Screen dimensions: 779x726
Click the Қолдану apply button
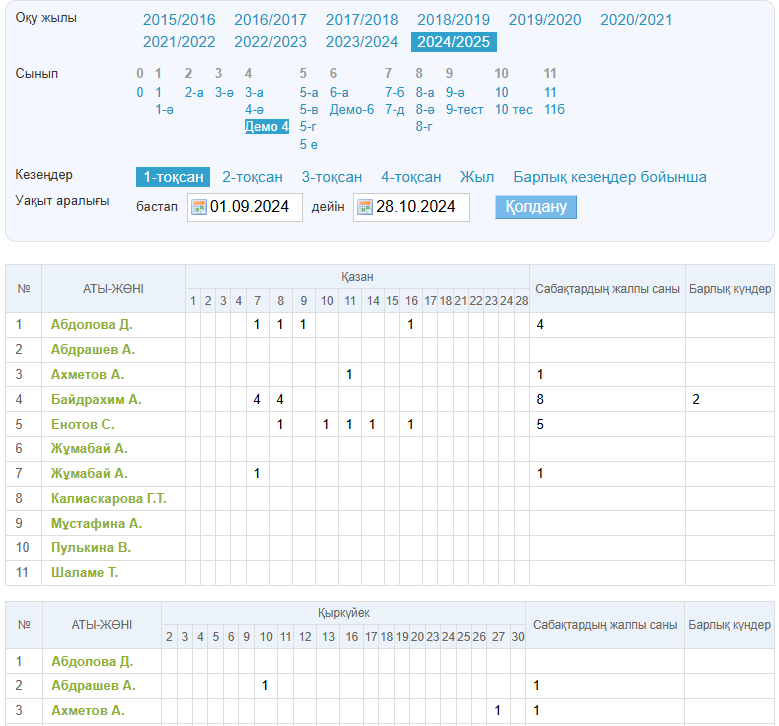[535, 207]
